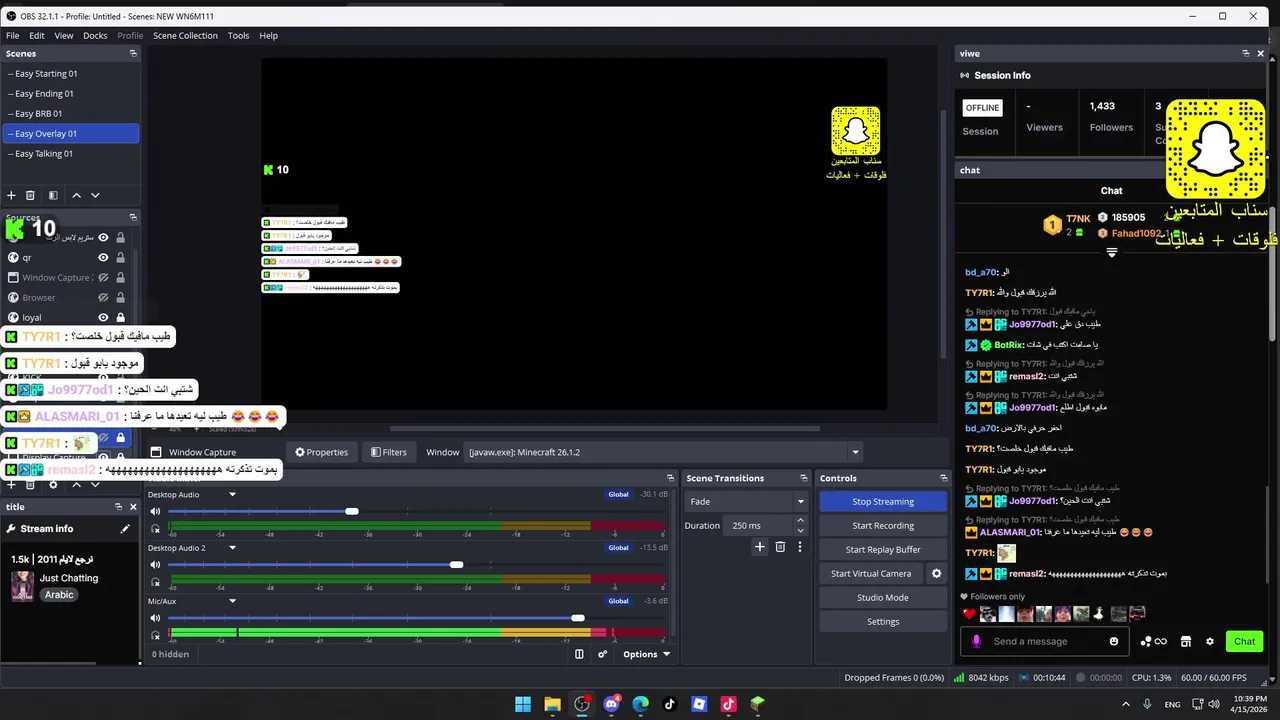This screenshot has width=1280, height=720.
Task: Toggle monitoring for Desktop Audio
Action: pyautogui.click(x=155, y=528)
